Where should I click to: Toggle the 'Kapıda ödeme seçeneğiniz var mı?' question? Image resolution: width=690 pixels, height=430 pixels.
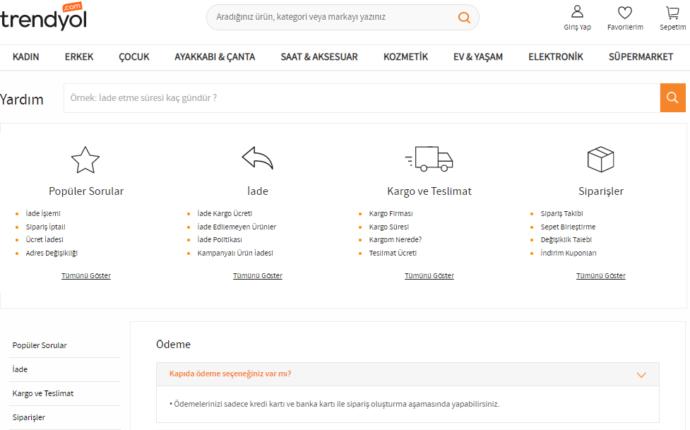point(407,374)
